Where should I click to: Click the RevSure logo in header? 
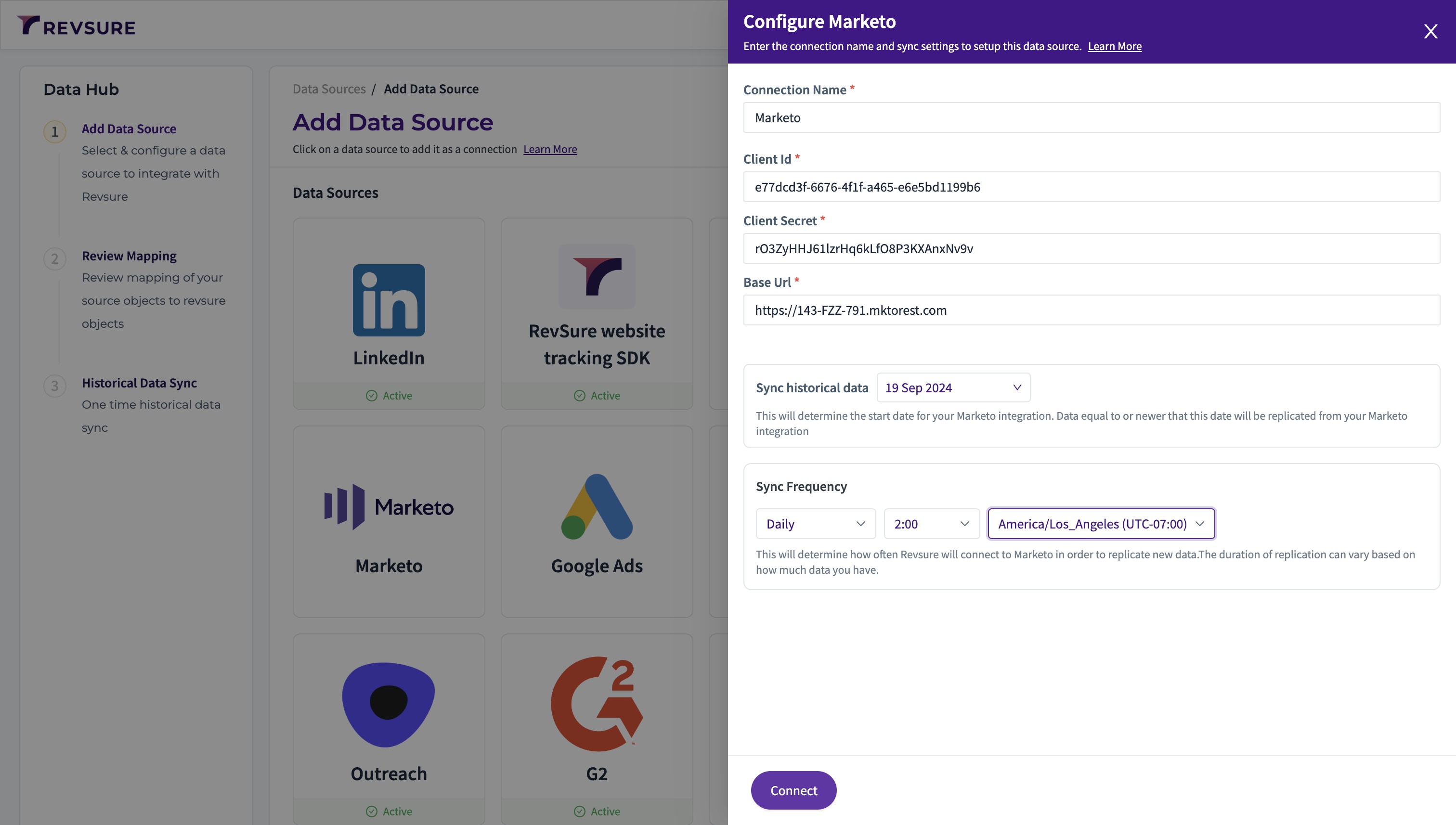click(x=77, y=26)
